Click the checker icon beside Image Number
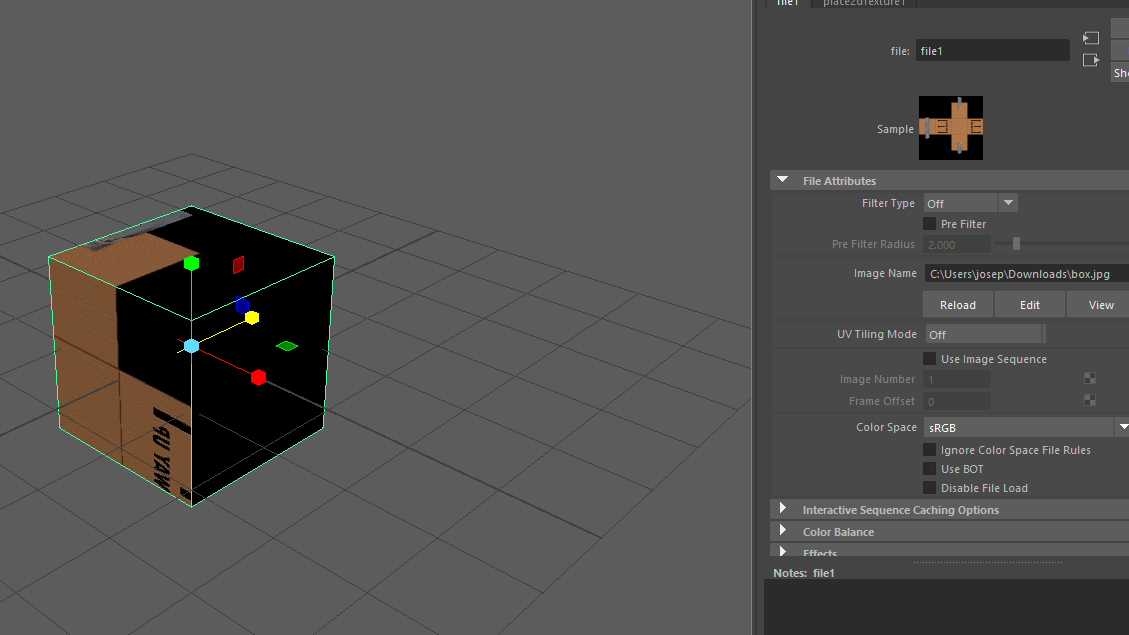Image resolution: width=1129 pixels, height=635 pixels. point(1090,379)
